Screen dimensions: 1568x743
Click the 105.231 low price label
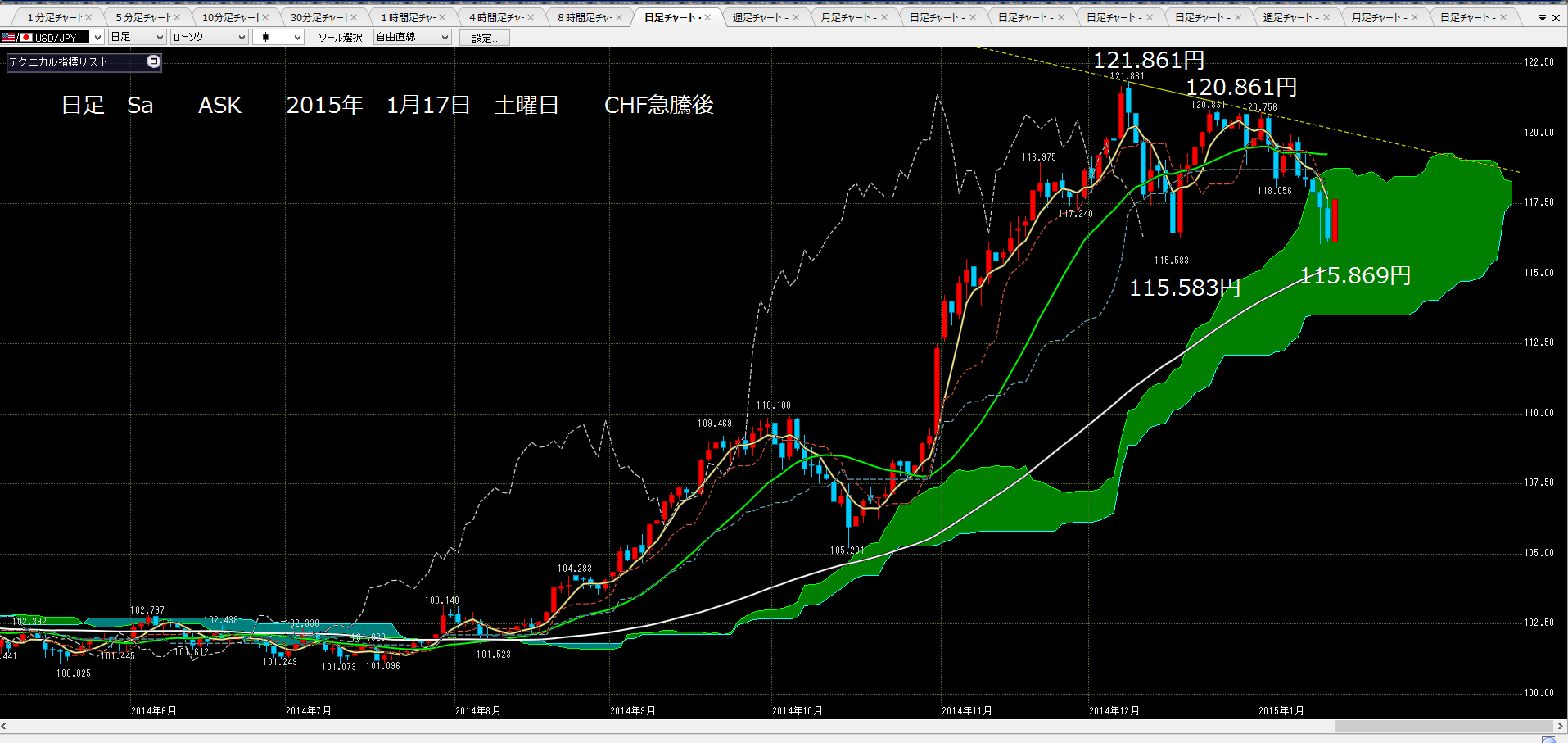tap(847, 550)
